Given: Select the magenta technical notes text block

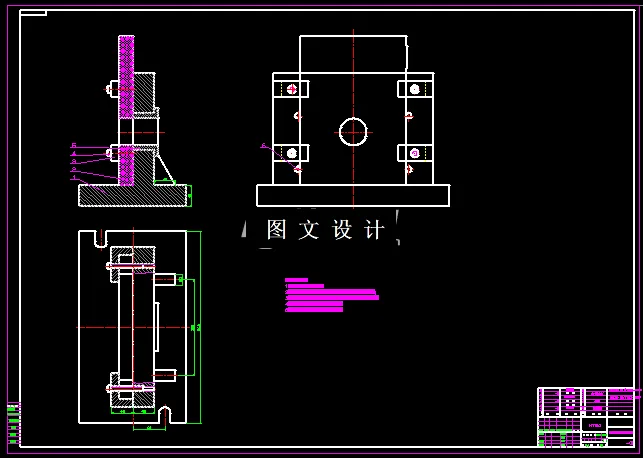Looking at the screenshot, I should coord(331,295).
